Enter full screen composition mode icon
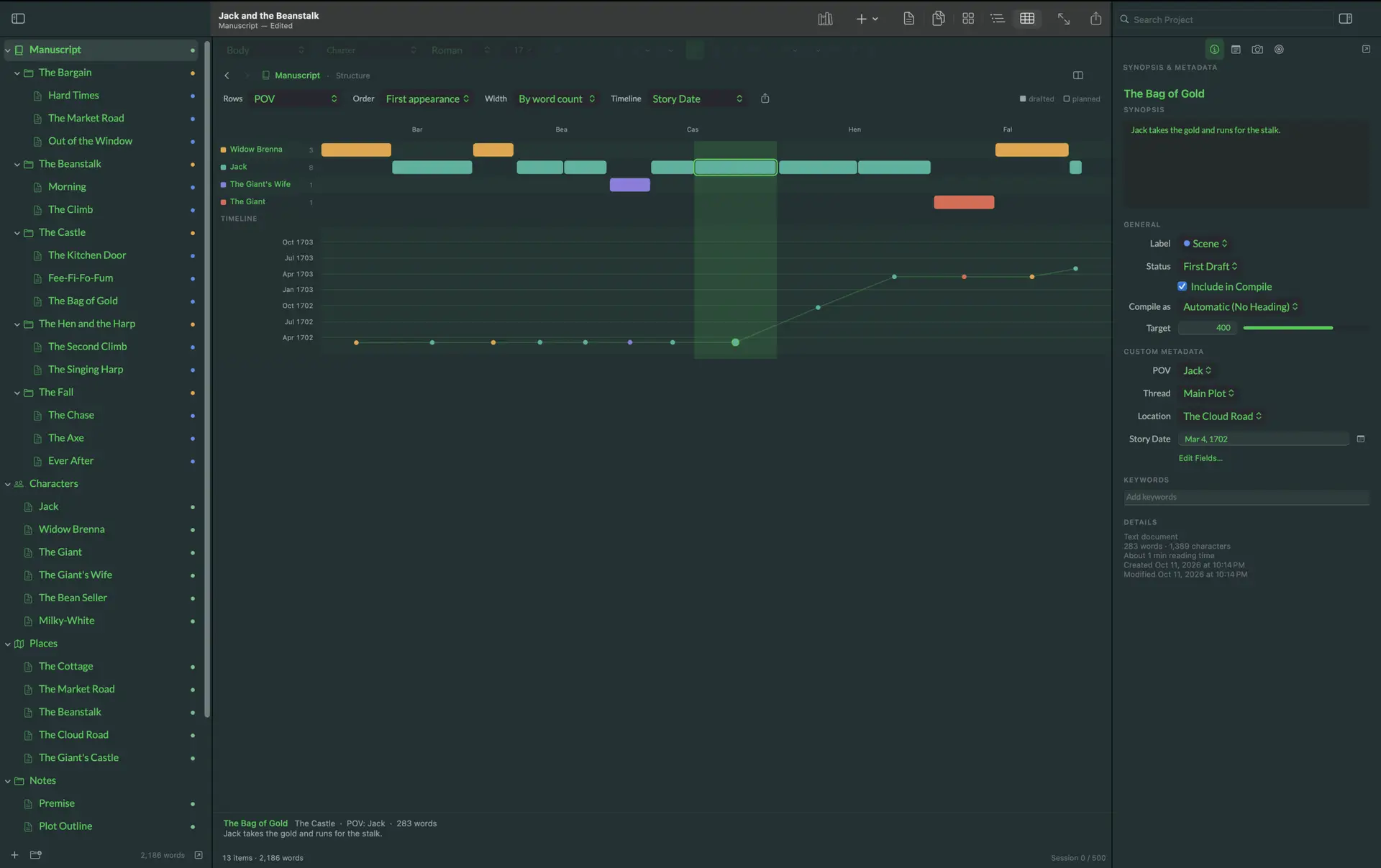Viewport: 1381px width, 868px height. (1063, 19)
